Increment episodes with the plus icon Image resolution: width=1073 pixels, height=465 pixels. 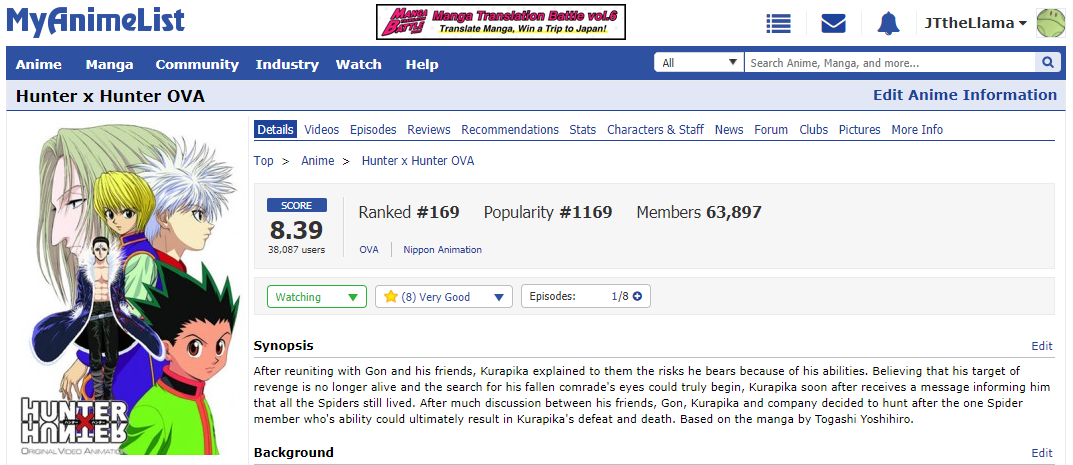point(638,297)
